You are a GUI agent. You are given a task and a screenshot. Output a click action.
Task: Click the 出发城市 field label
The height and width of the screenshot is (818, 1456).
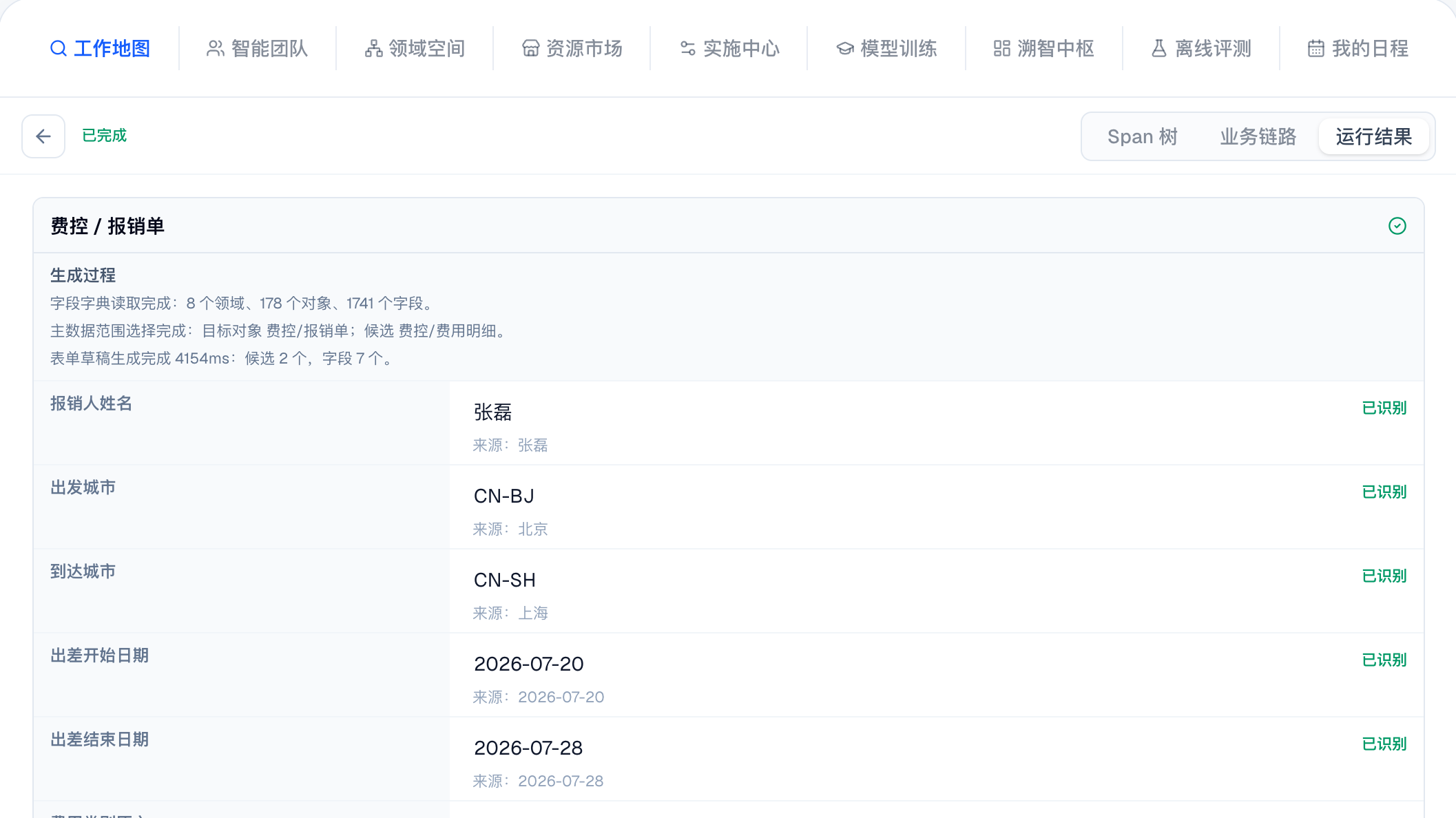pos(83,487)
